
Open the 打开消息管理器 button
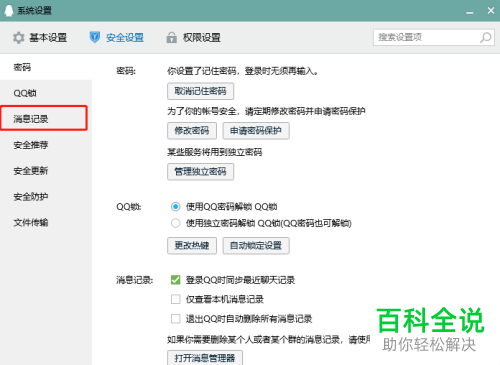(205, 358)
